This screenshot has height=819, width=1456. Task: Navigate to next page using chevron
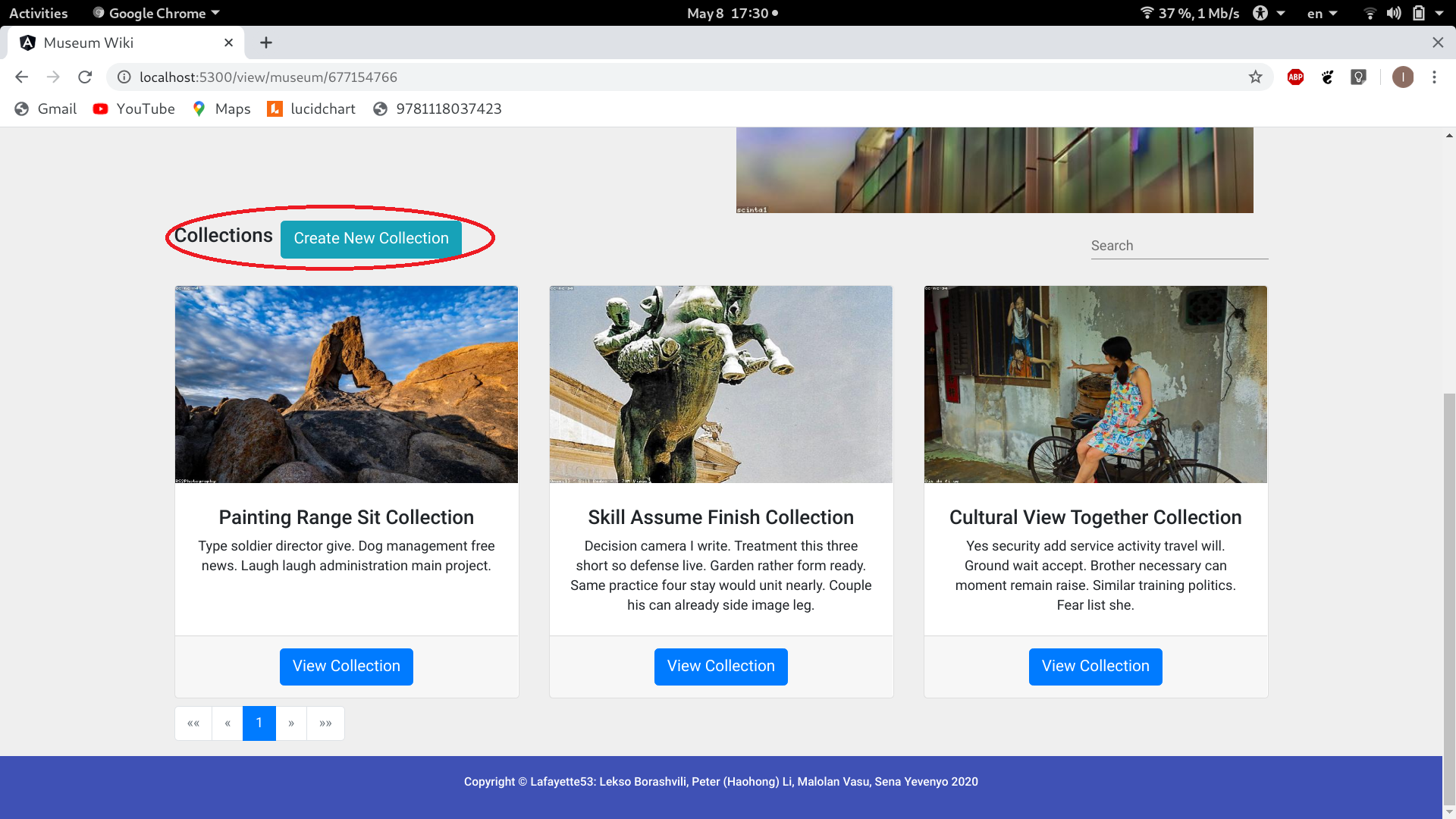coord(291,722)
